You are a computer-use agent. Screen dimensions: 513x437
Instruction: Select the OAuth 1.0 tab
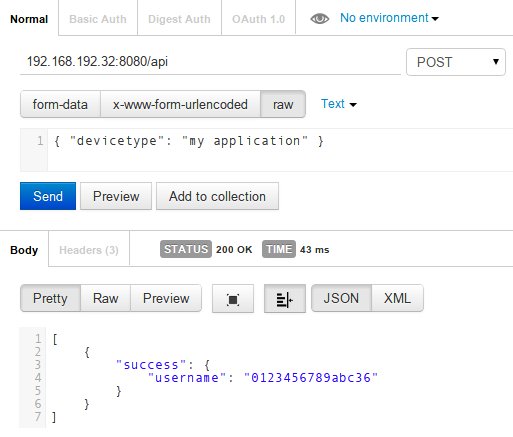(258, 19)
